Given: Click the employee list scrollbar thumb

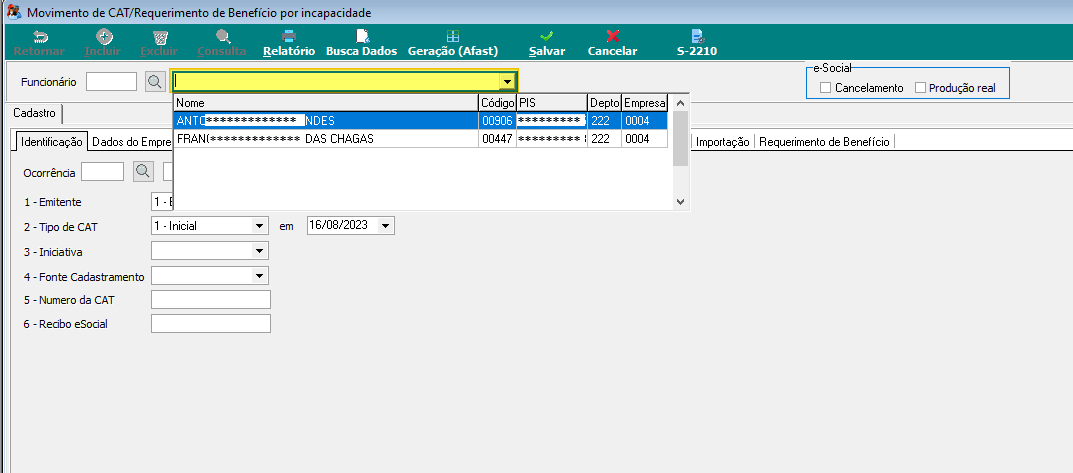Looking at the screenshot, I should pyautogui.click(x=680, y=138).
